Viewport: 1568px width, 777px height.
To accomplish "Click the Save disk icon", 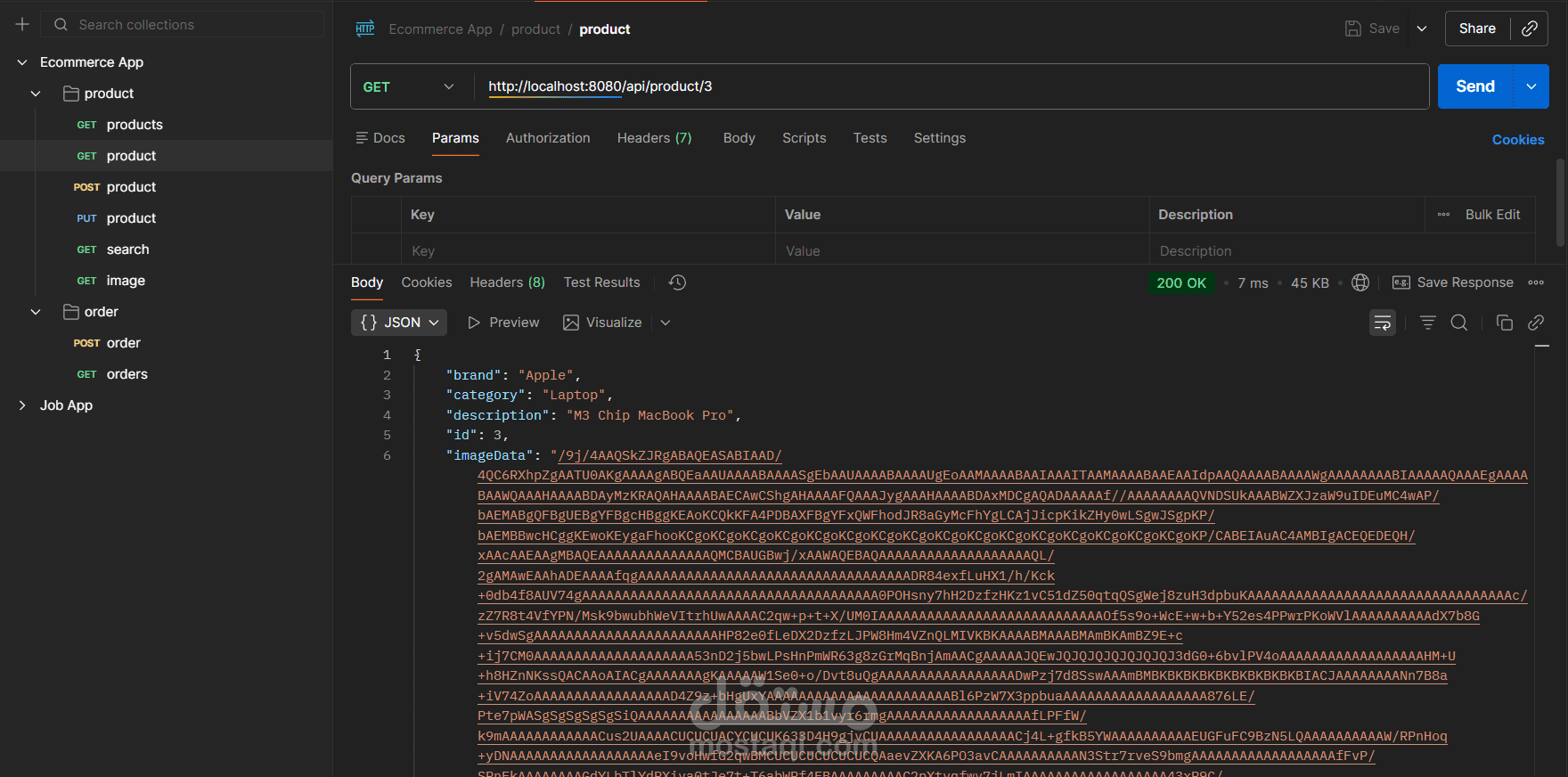I will 1353,29.
